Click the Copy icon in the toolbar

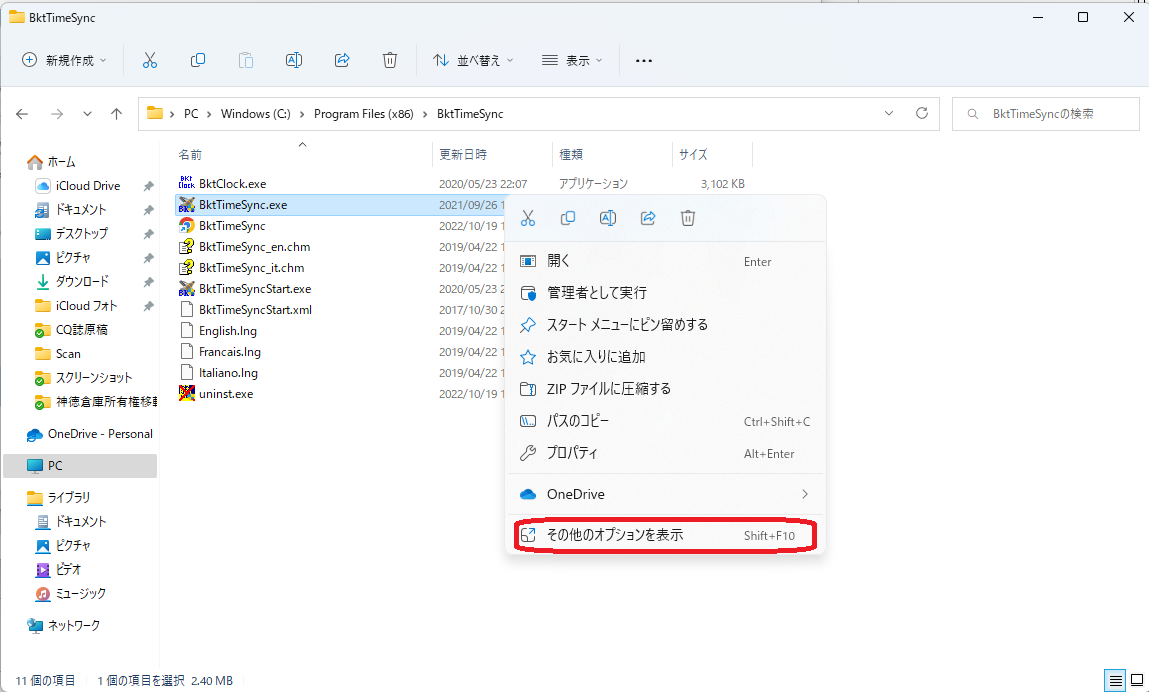[198, 60]
